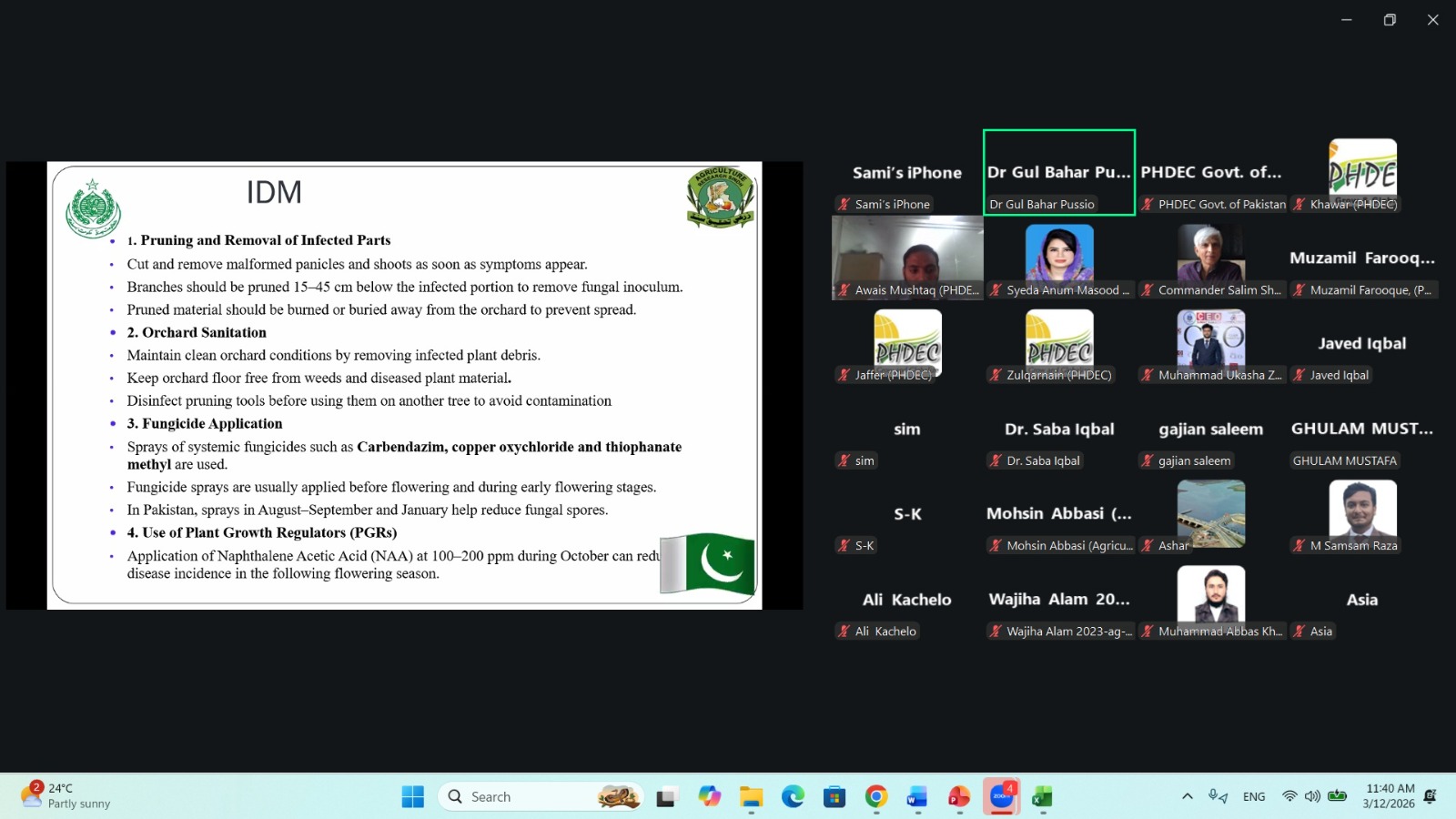Launch the Copilot app

[x=709, y=797]
